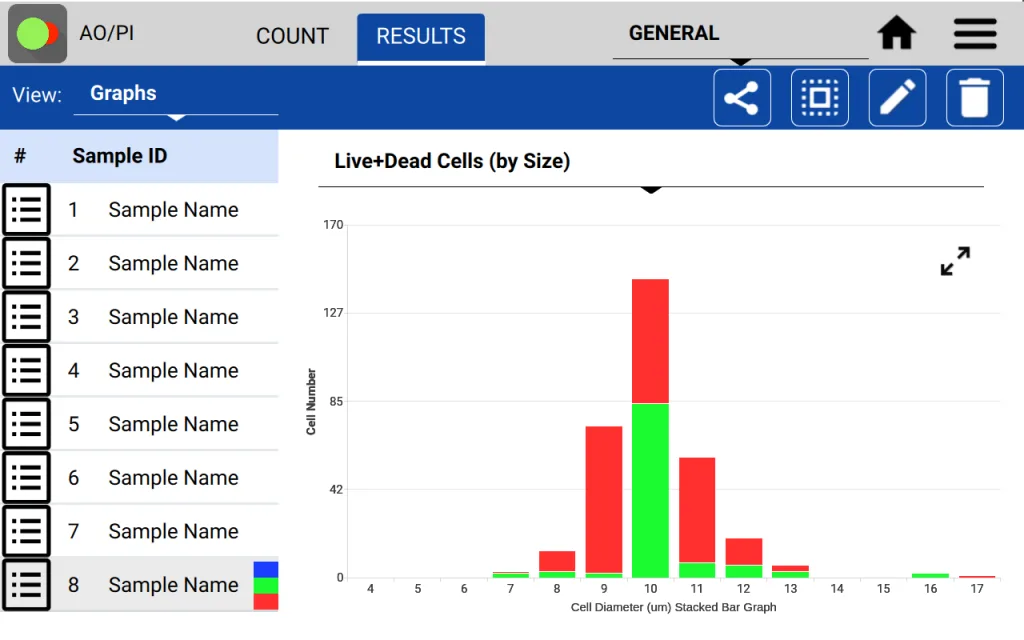Image resolution: width=1024 pixels, height=640 pixels.
Task: Select the pencil edit icon
Action: 897,97
